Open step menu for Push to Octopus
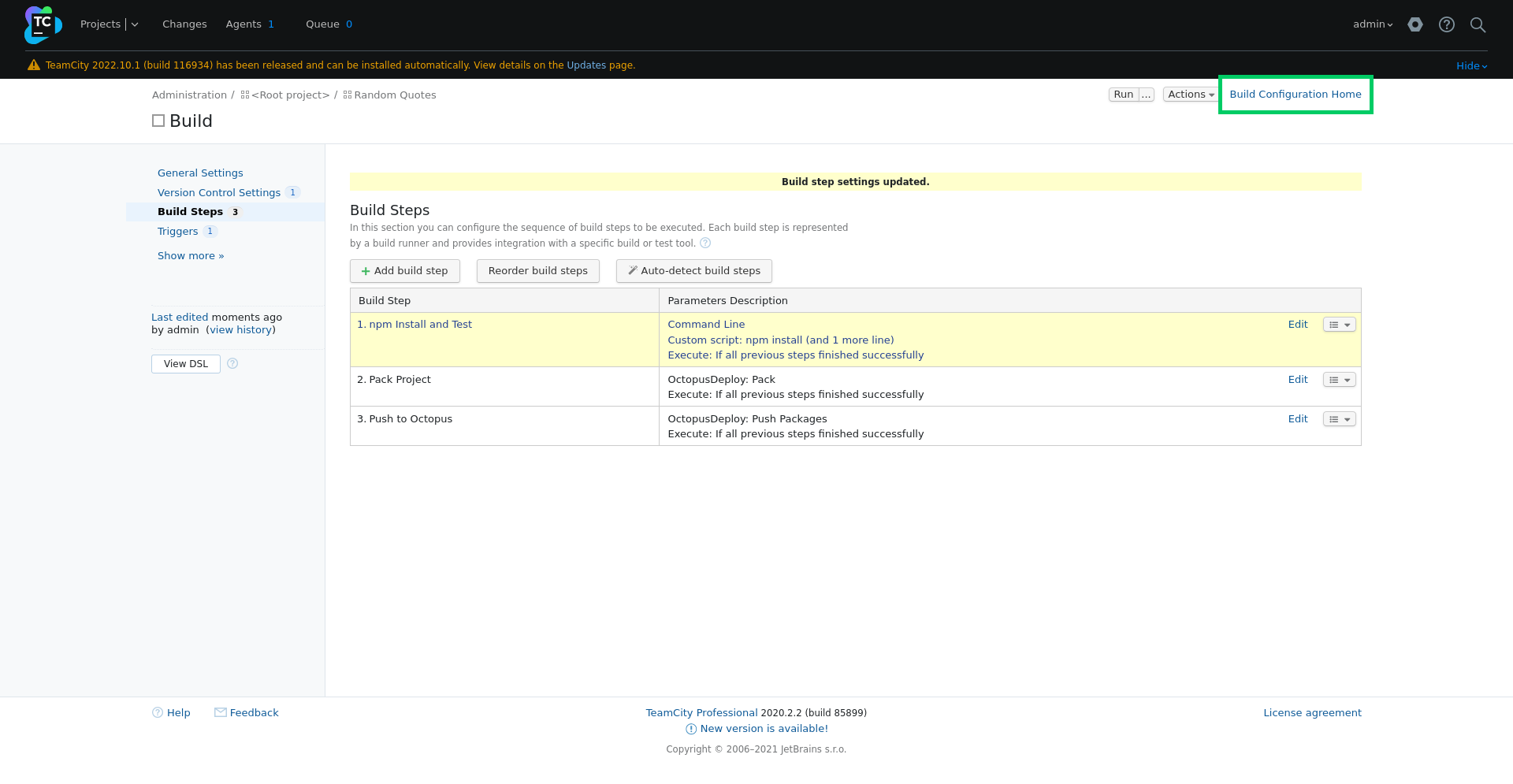The image size is (1513, 784). 1339,419
